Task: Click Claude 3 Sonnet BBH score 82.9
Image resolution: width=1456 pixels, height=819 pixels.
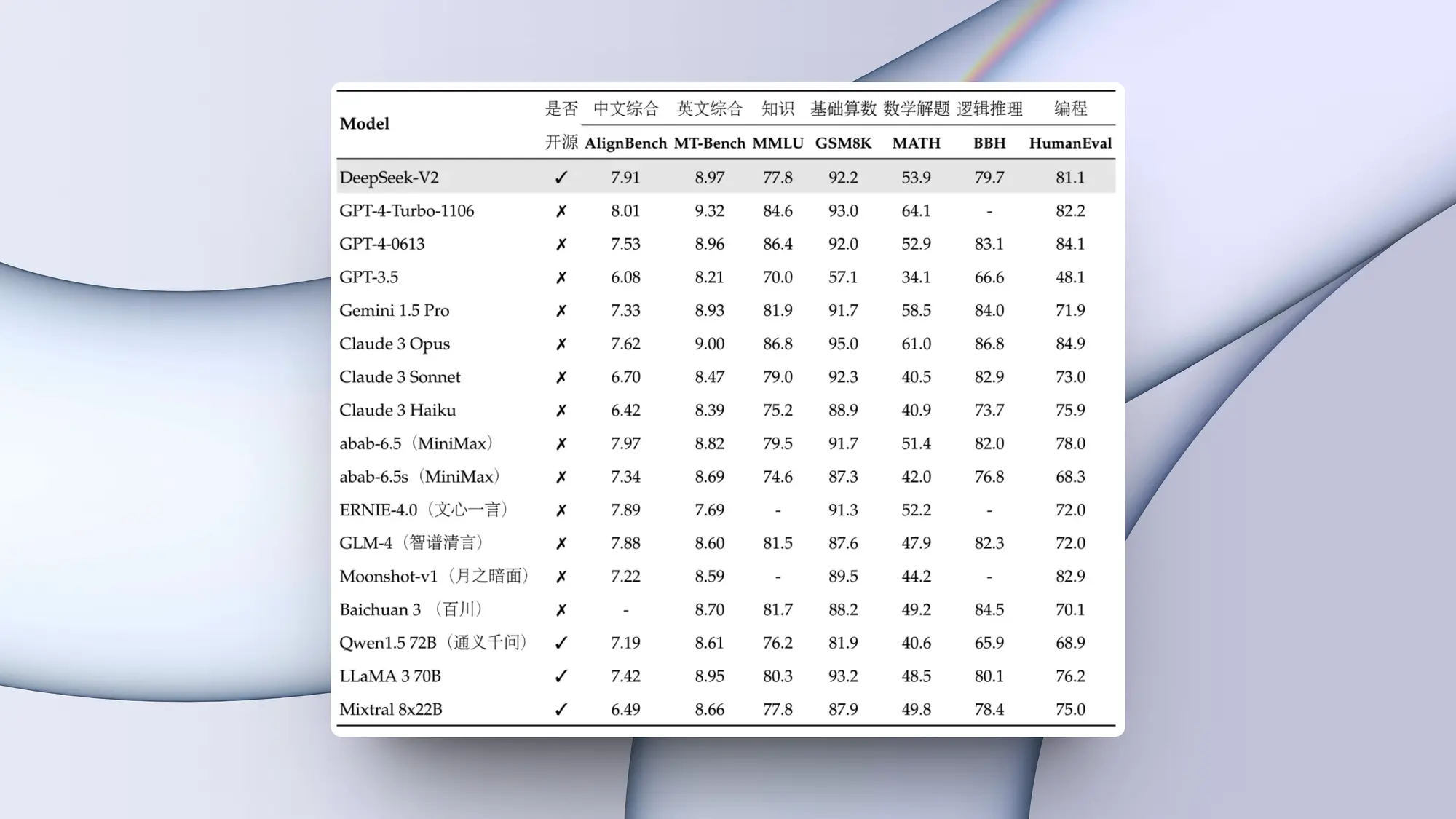Action: pyautogui.click(x=989, y=377)
